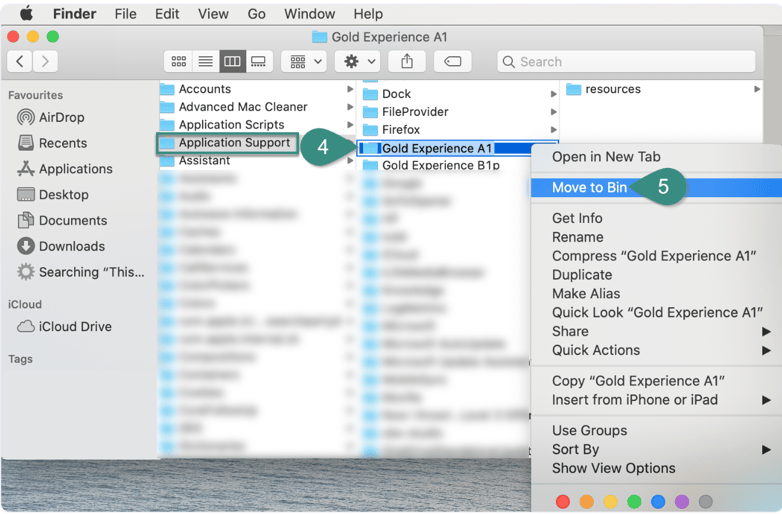Open the File menu
Screen dimensions: 782x514
(x=125, y=13)
